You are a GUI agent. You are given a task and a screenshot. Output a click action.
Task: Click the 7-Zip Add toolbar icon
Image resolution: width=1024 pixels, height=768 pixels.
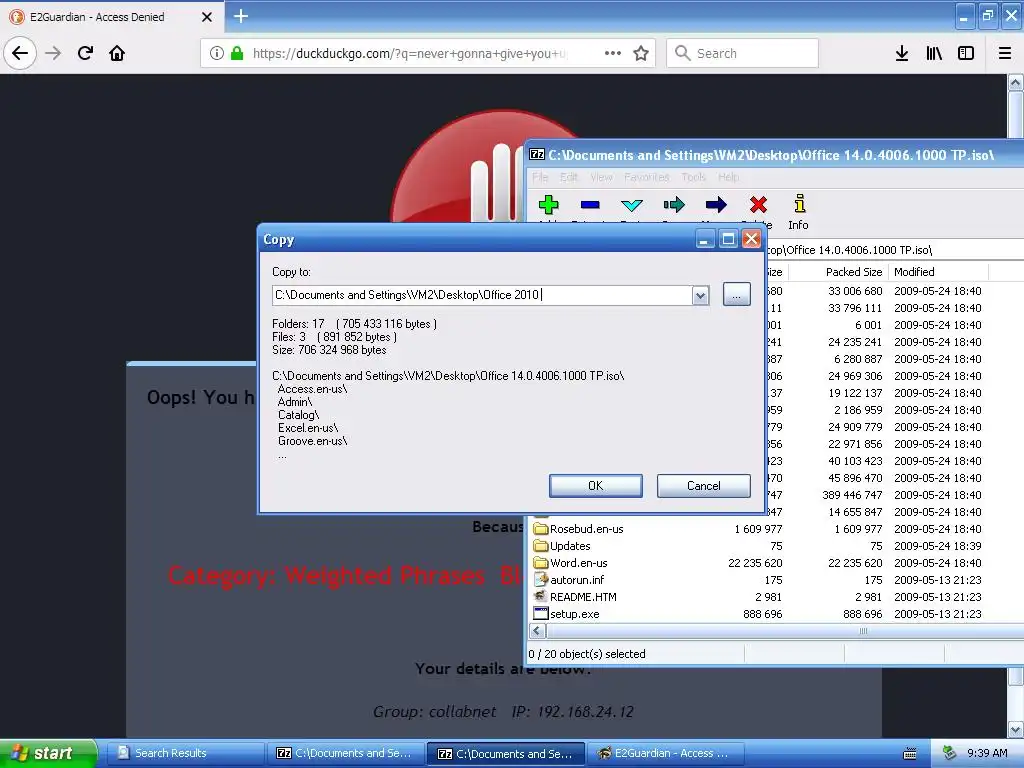(549, 204)
